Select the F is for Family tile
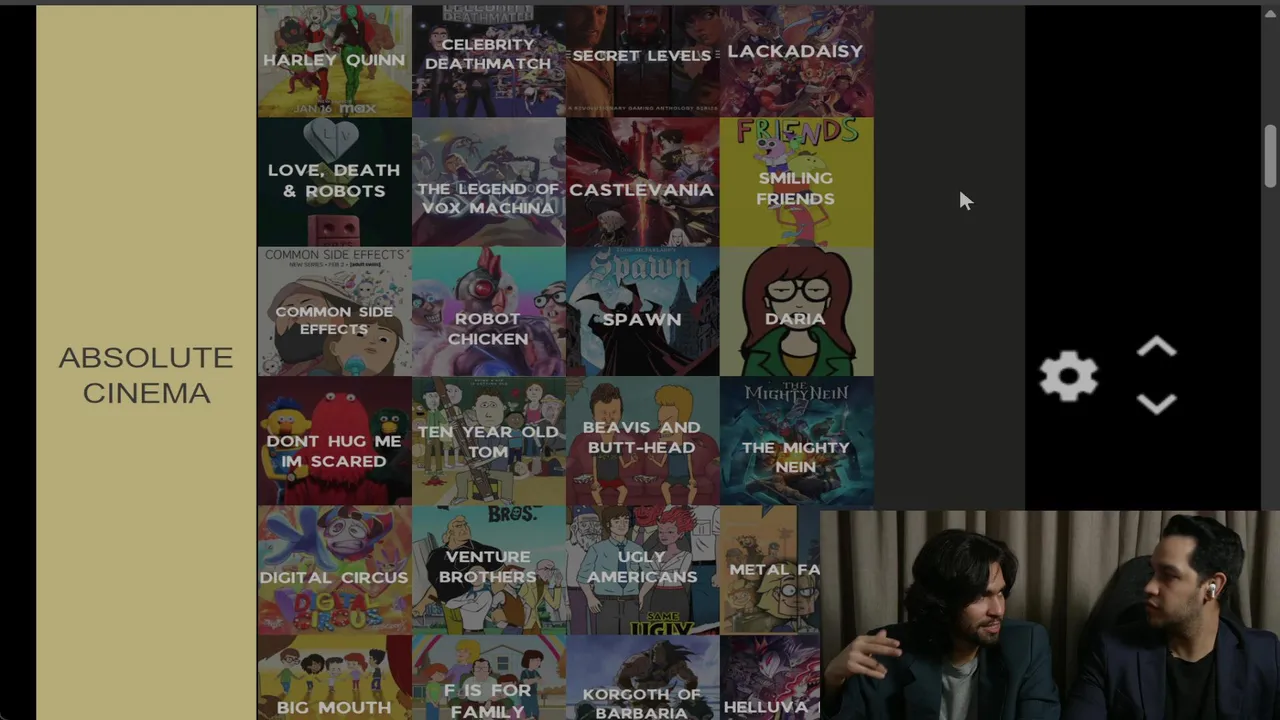Screen dimensions: 1280x720 (x=488, y=677)
